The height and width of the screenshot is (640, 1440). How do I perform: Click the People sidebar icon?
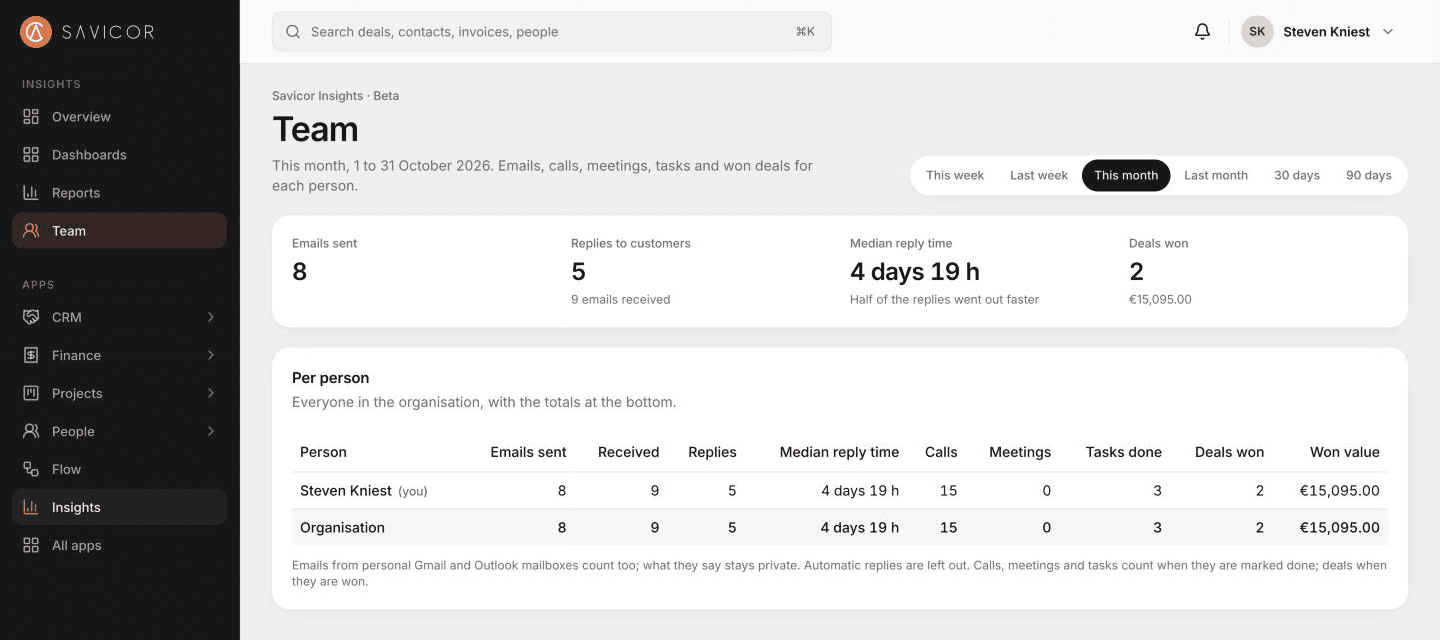(31, 431)
